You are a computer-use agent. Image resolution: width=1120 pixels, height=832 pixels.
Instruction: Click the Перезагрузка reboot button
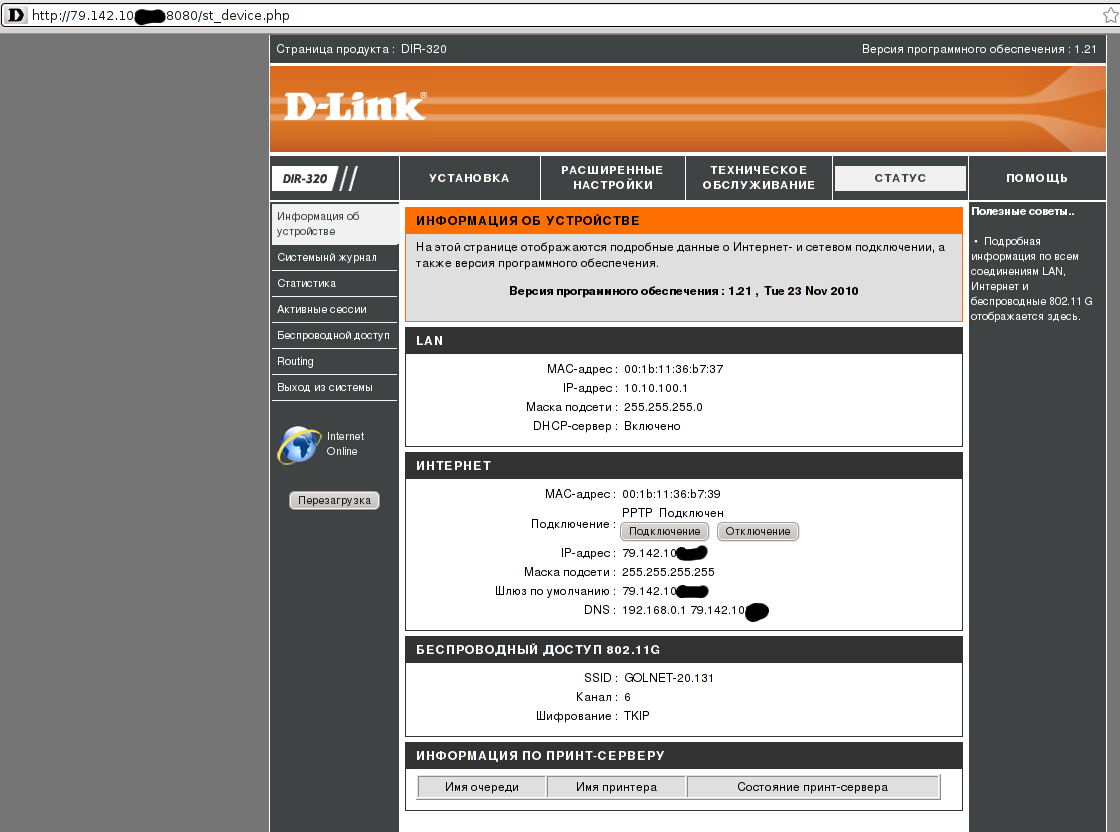point(334,501)
